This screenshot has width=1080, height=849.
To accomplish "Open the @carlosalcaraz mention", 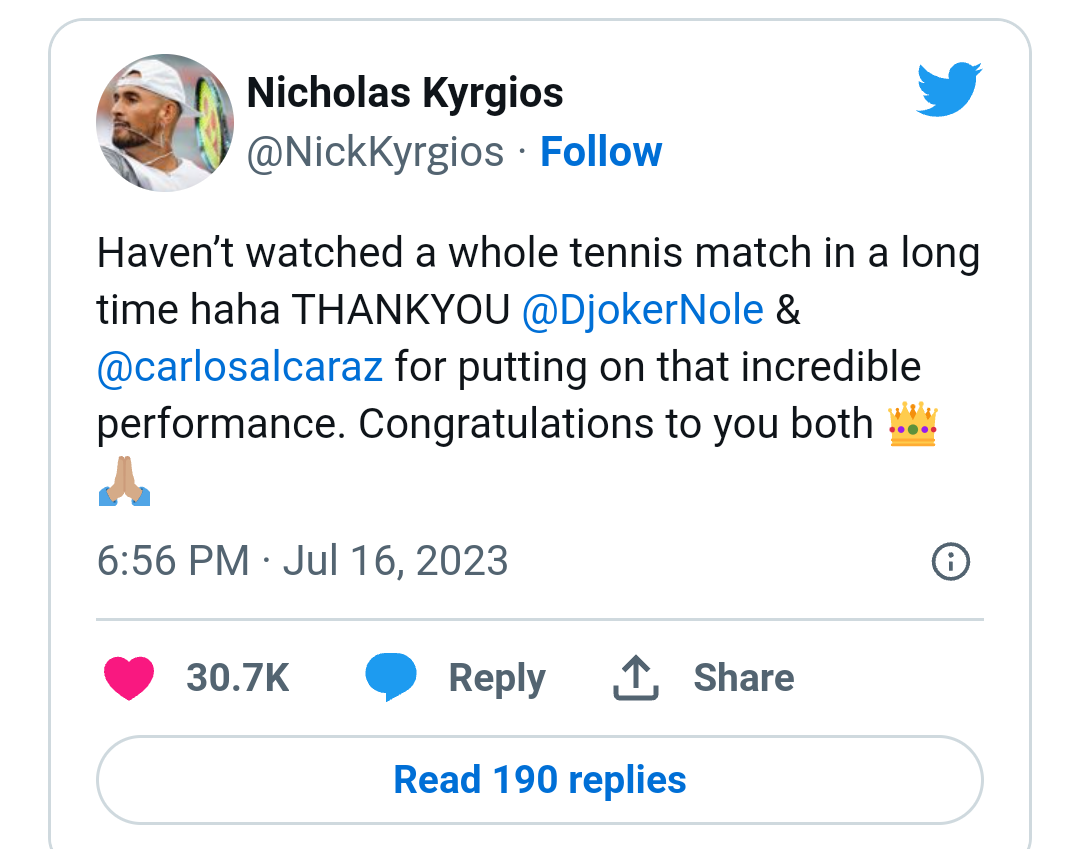I will pyautogui.click(x=240, y=367).
